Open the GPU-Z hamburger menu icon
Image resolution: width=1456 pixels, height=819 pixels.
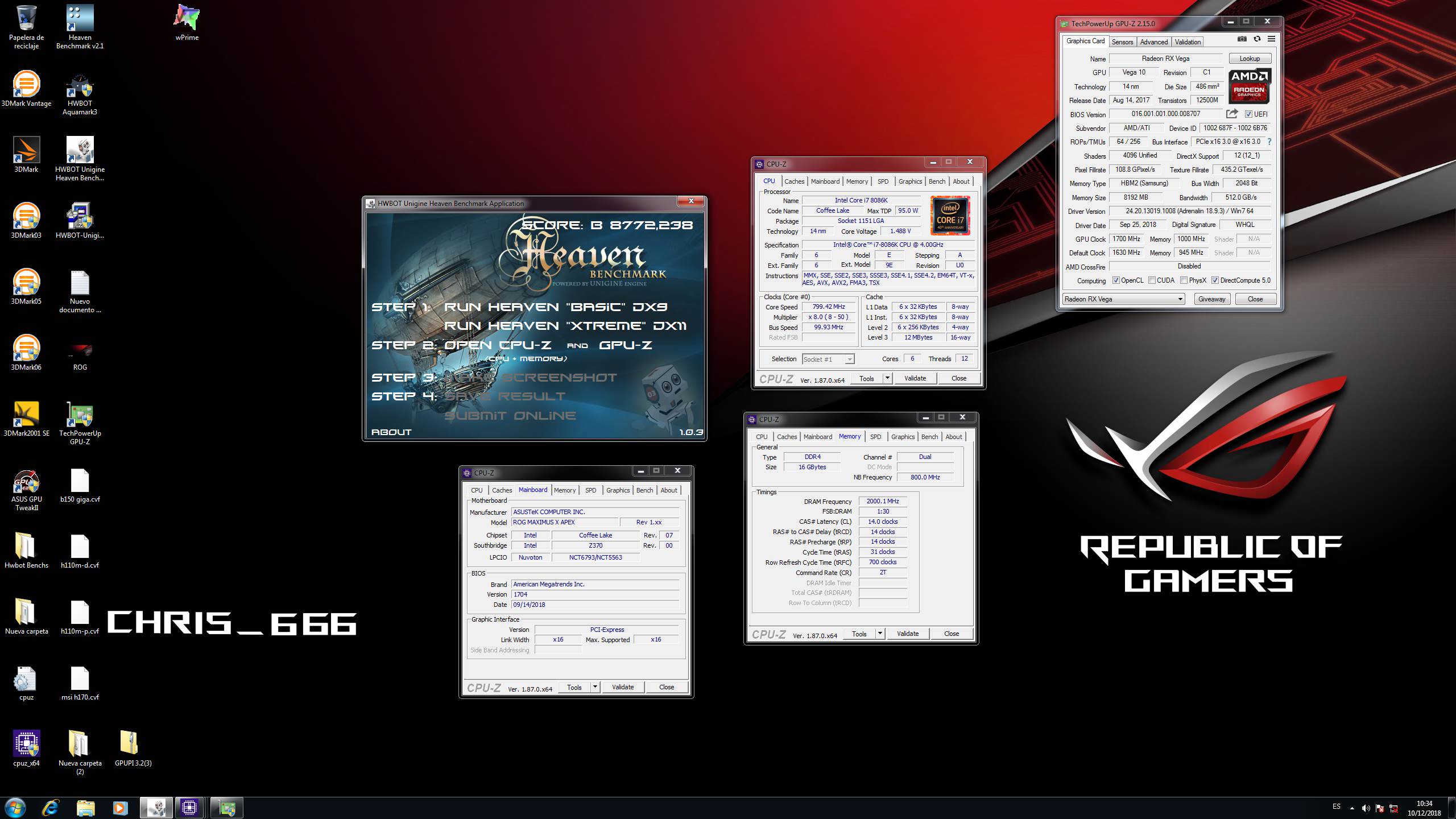point(1271,39)
